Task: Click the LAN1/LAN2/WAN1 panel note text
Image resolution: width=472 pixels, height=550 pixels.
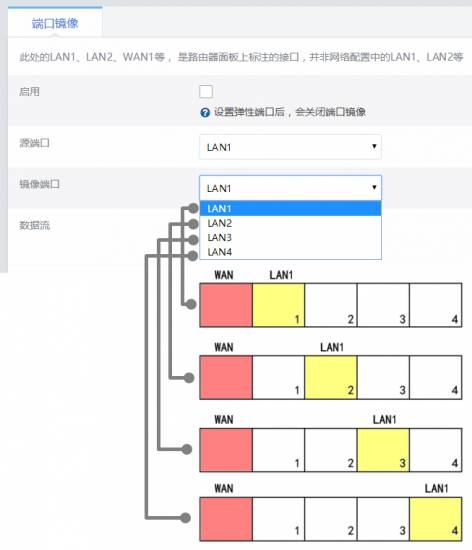Action: (x=241, y=57)
